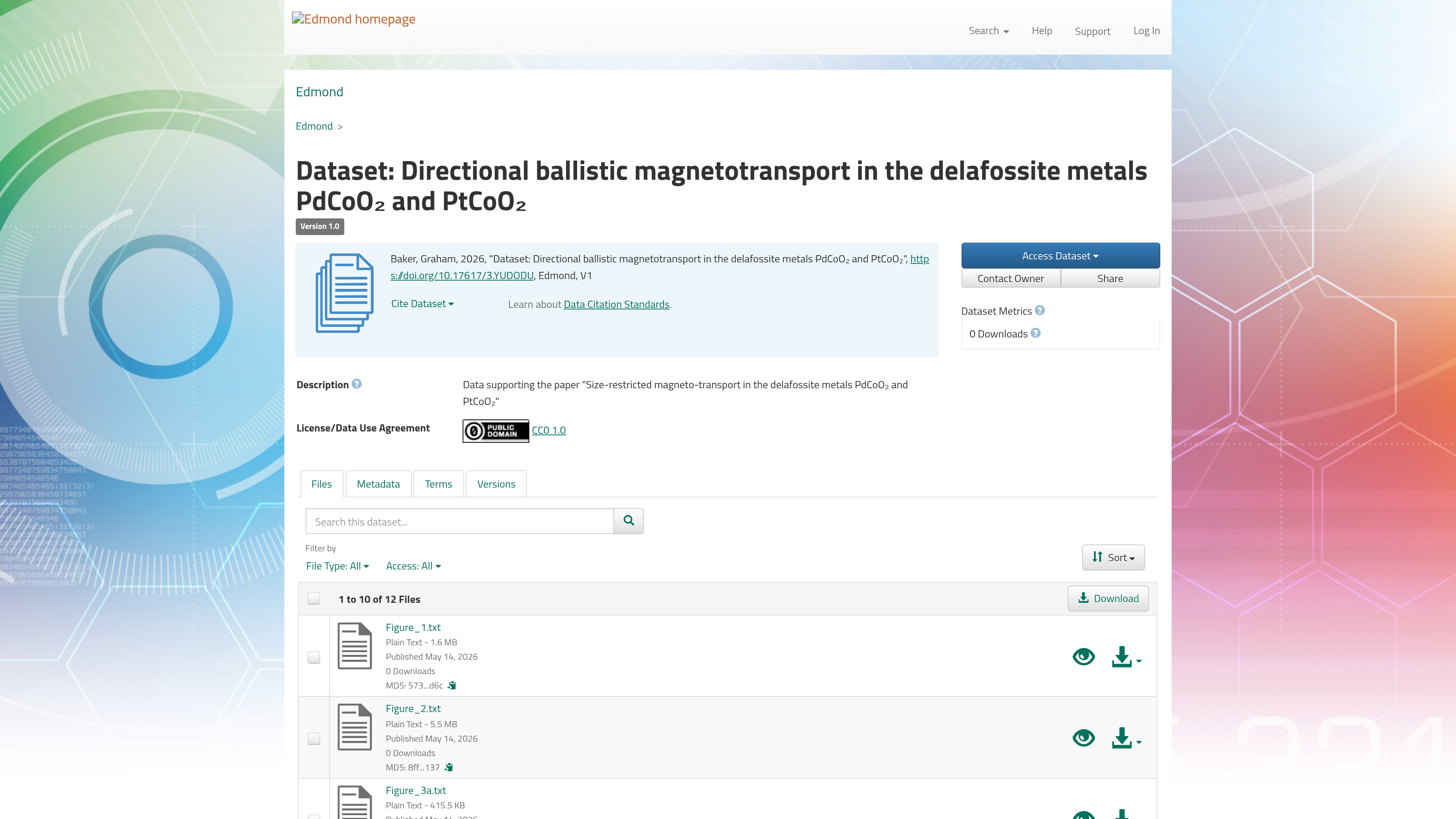
Task: Click the Version 1.0 badge
Action: pyautogui.click(x=320, y=226)
